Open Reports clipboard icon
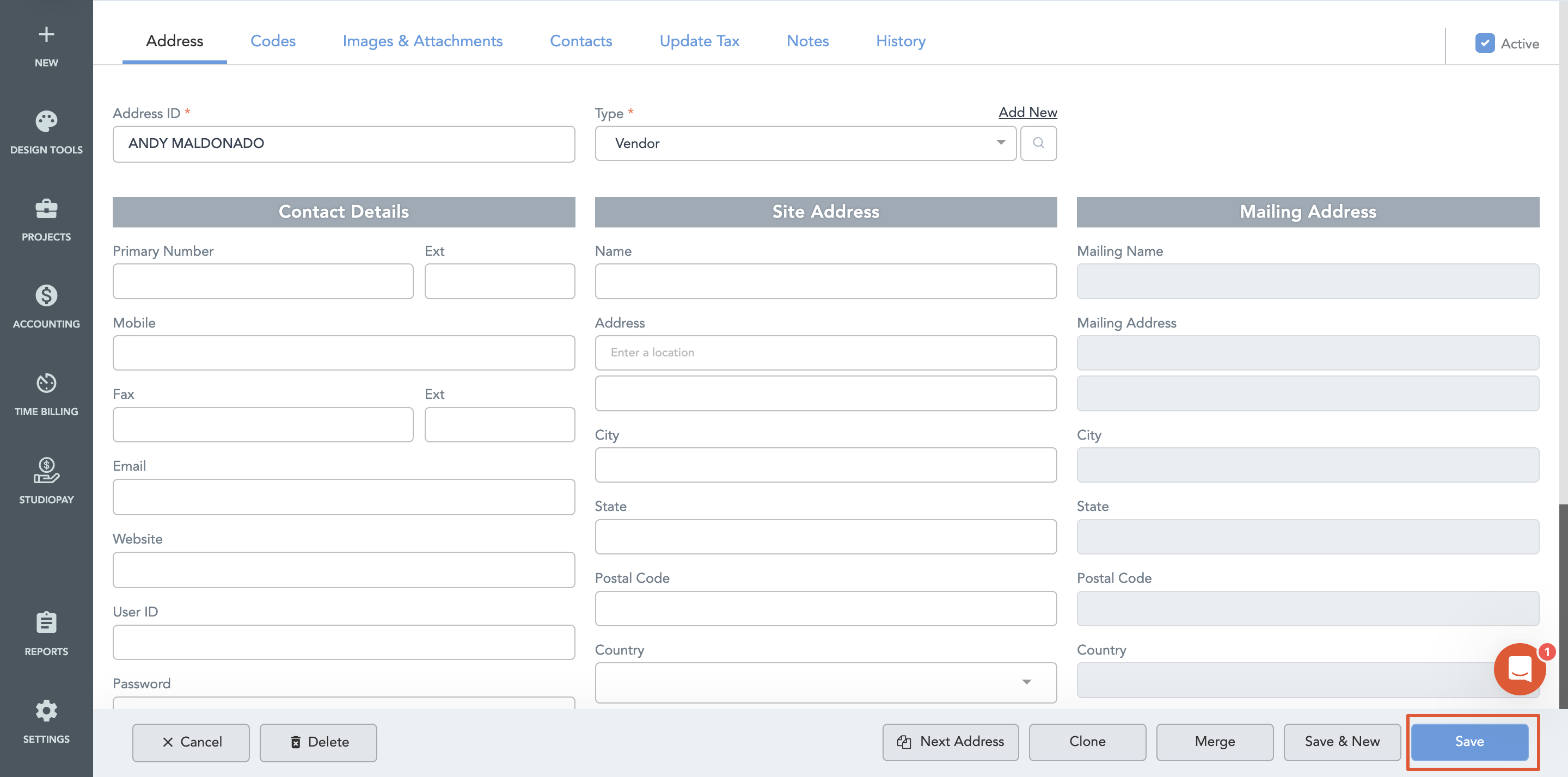1568x777 pixels. point(46,622)
